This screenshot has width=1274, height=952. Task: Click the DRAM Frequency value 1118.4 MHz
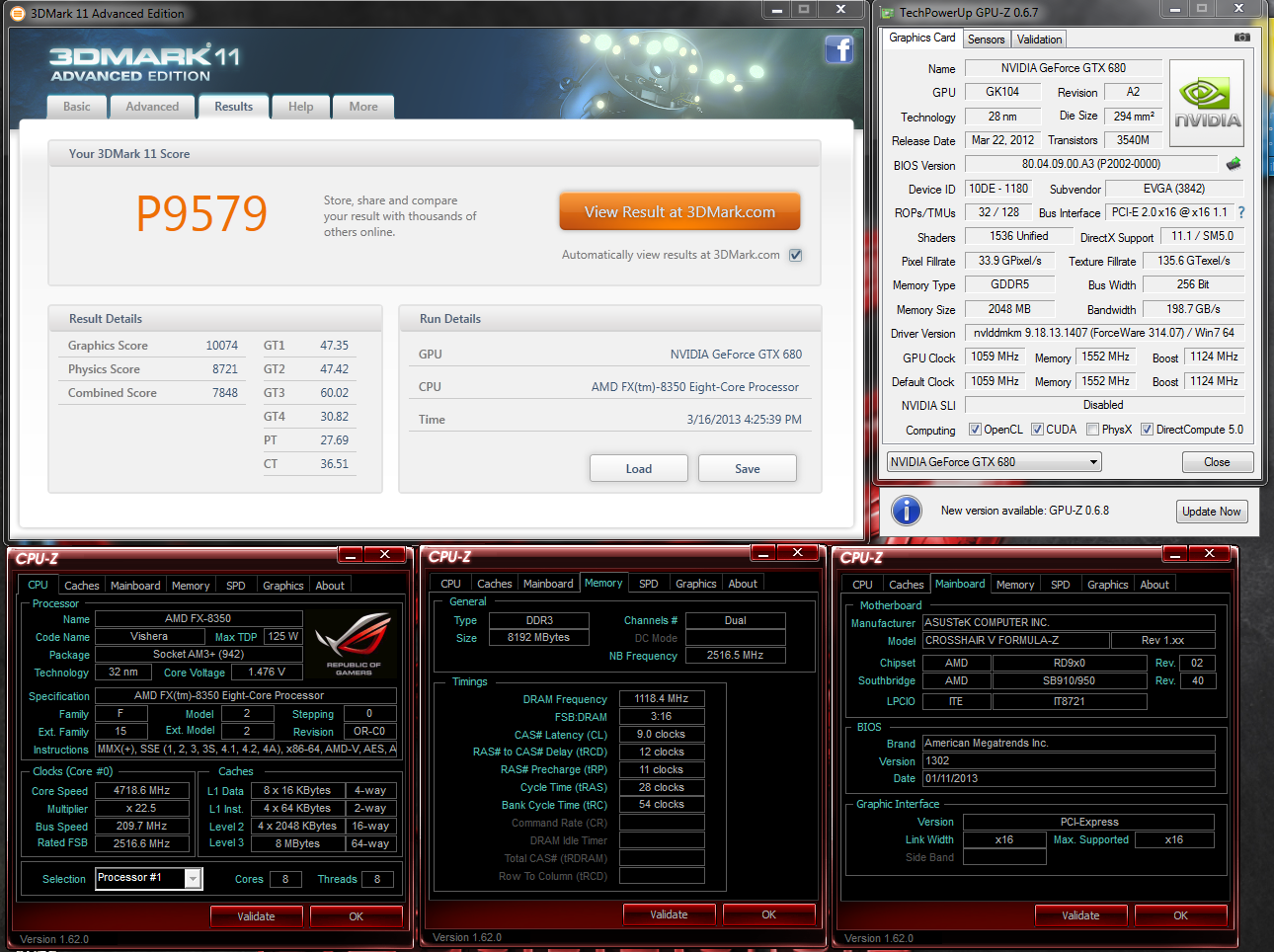pyautogui.click(x=662, y=699)
